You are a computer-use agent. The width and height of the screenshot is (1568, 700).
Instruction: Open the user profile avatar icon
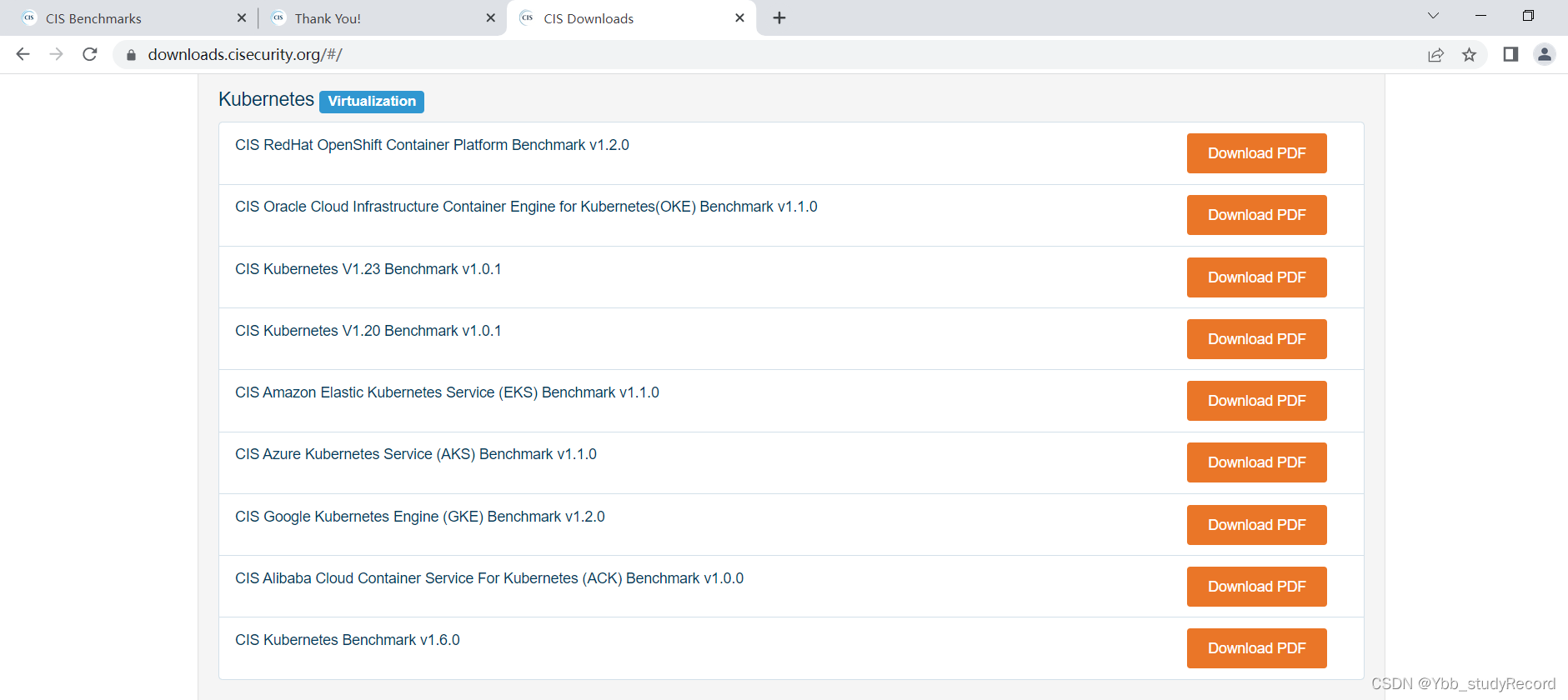pos(1545,54)
